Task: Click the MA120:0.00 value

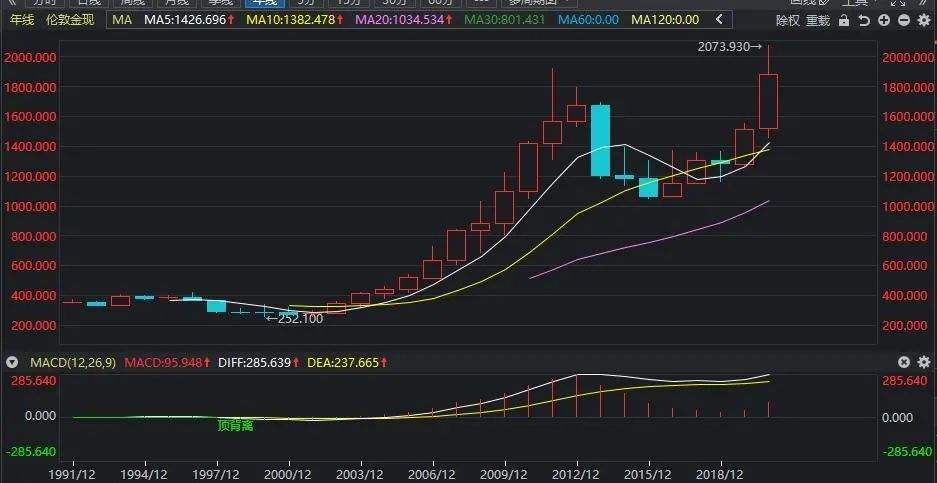Action: coord(665,20)
